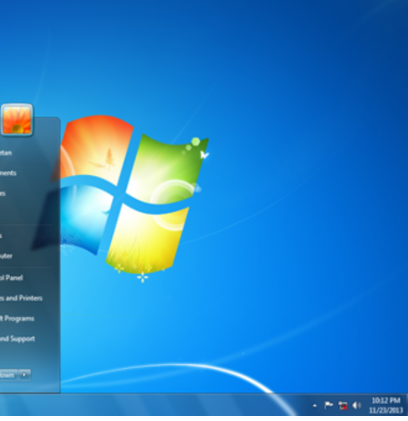Open Help and Support entry
The height and width of the screenshot is (421, 408).
[x=17, y=339]
